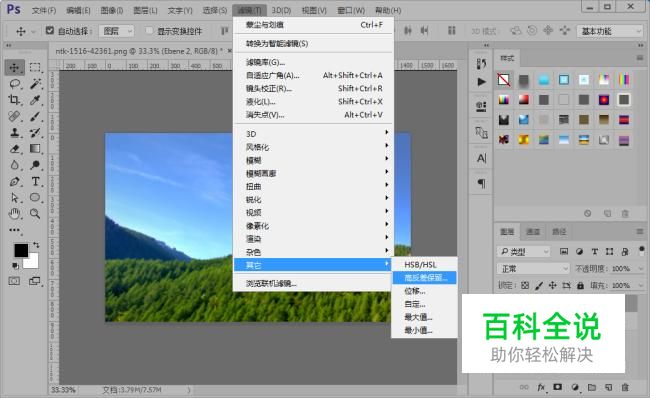Select the Pen tool
650x398 pixels.
click(15, 181)
